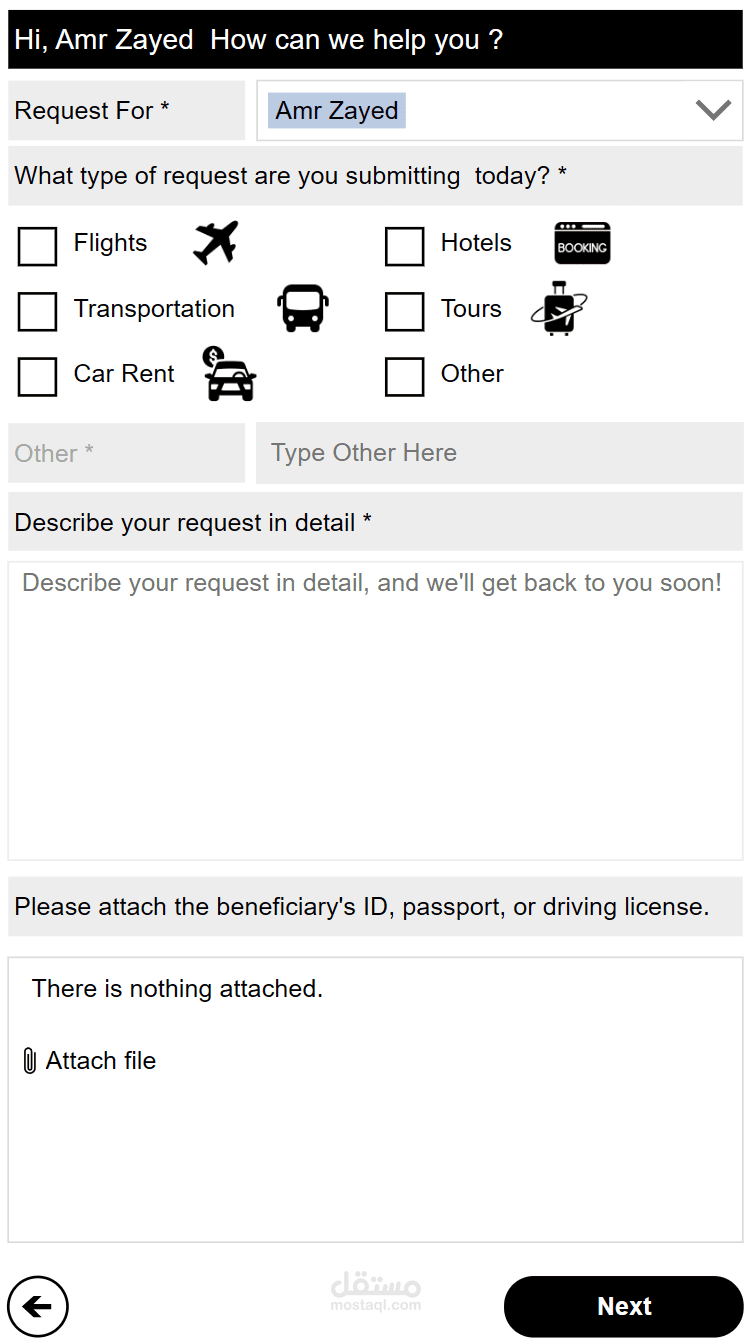Viewport: 753px width, 1340px height.
Task: Click the Attach file link
Action: tap(101, 1061)
